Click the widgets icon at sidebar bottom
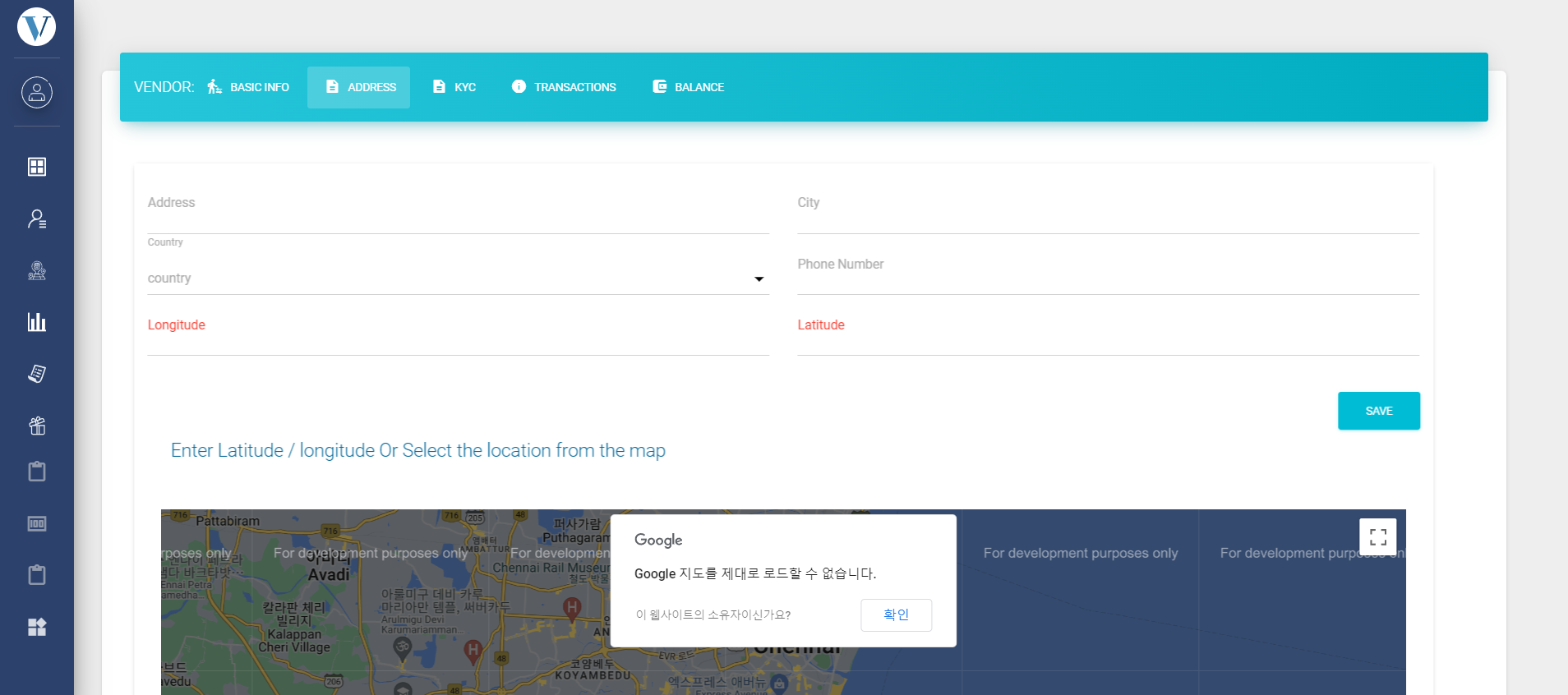The image size is (1568, 695). tap(36, 627)
